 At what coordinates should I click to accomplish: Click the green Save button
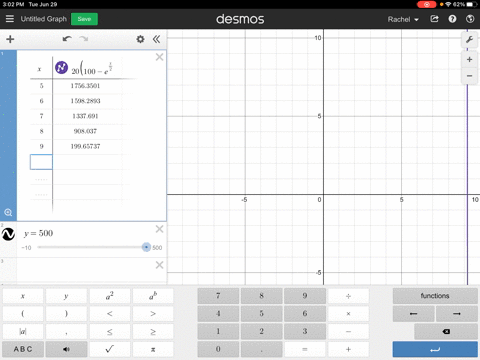coord(84,19)
